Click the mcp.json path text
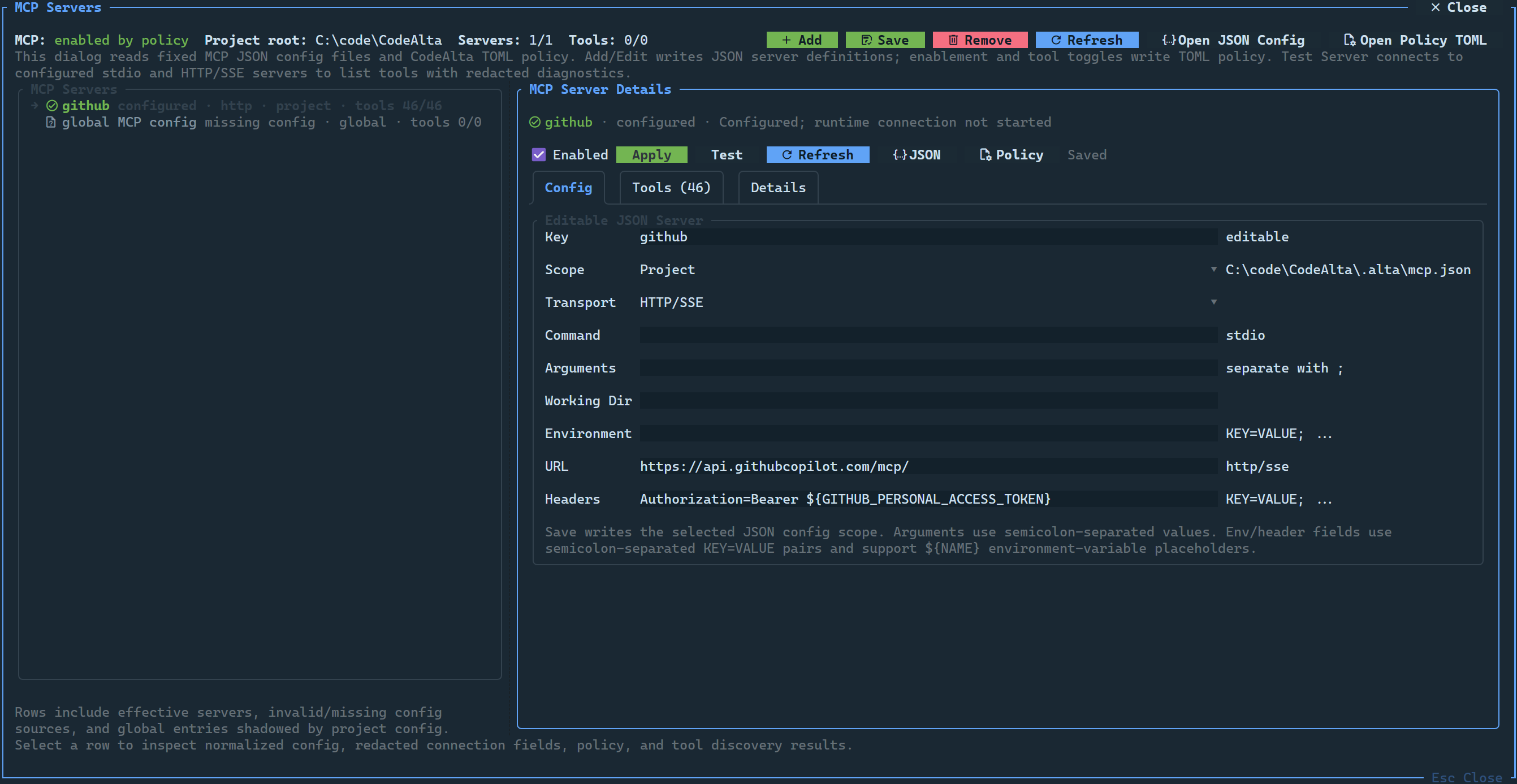Viewport: 1517px width, 784px height. coord(1348,270)
